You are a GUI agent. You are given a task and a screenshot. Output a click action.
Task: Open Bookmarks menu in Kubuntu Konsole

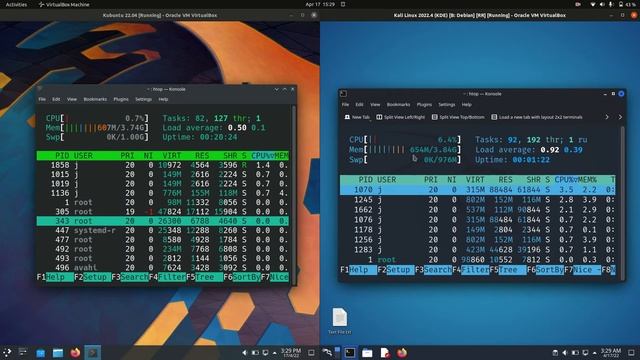[95, 99]
